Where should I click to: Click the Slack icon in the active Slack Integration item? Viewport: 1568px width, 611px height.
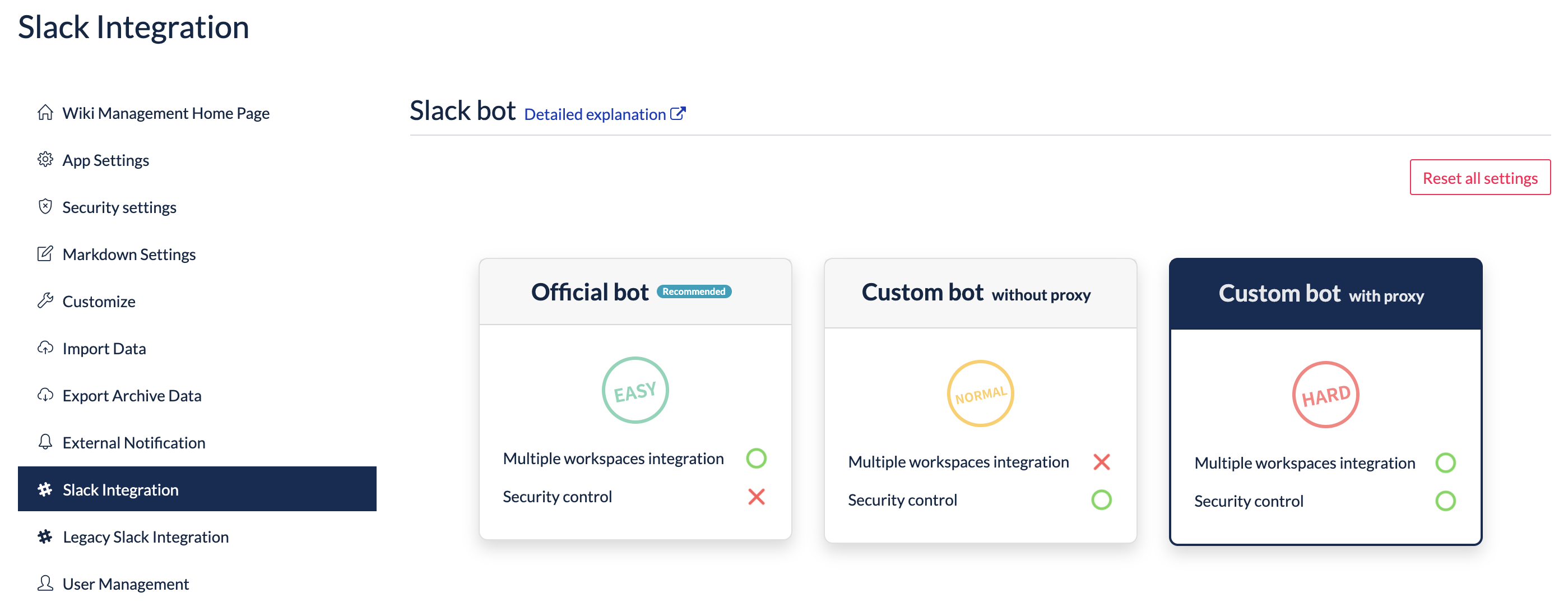(45, 489)
